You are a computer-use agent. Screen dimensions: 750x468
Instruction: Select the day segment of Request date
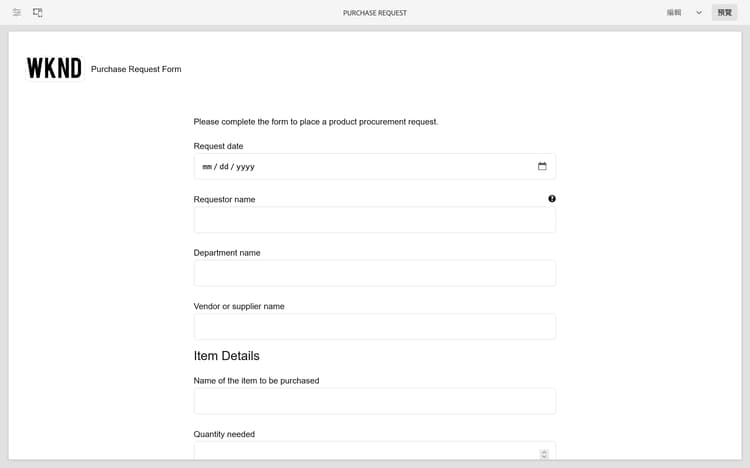pyautogui.click(x=224, y=167)
